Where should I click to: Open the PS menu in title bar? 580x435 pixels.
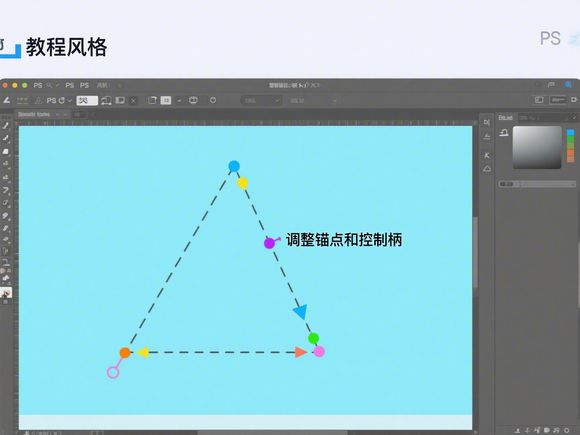pyautogui.click(x=38, y=85)
